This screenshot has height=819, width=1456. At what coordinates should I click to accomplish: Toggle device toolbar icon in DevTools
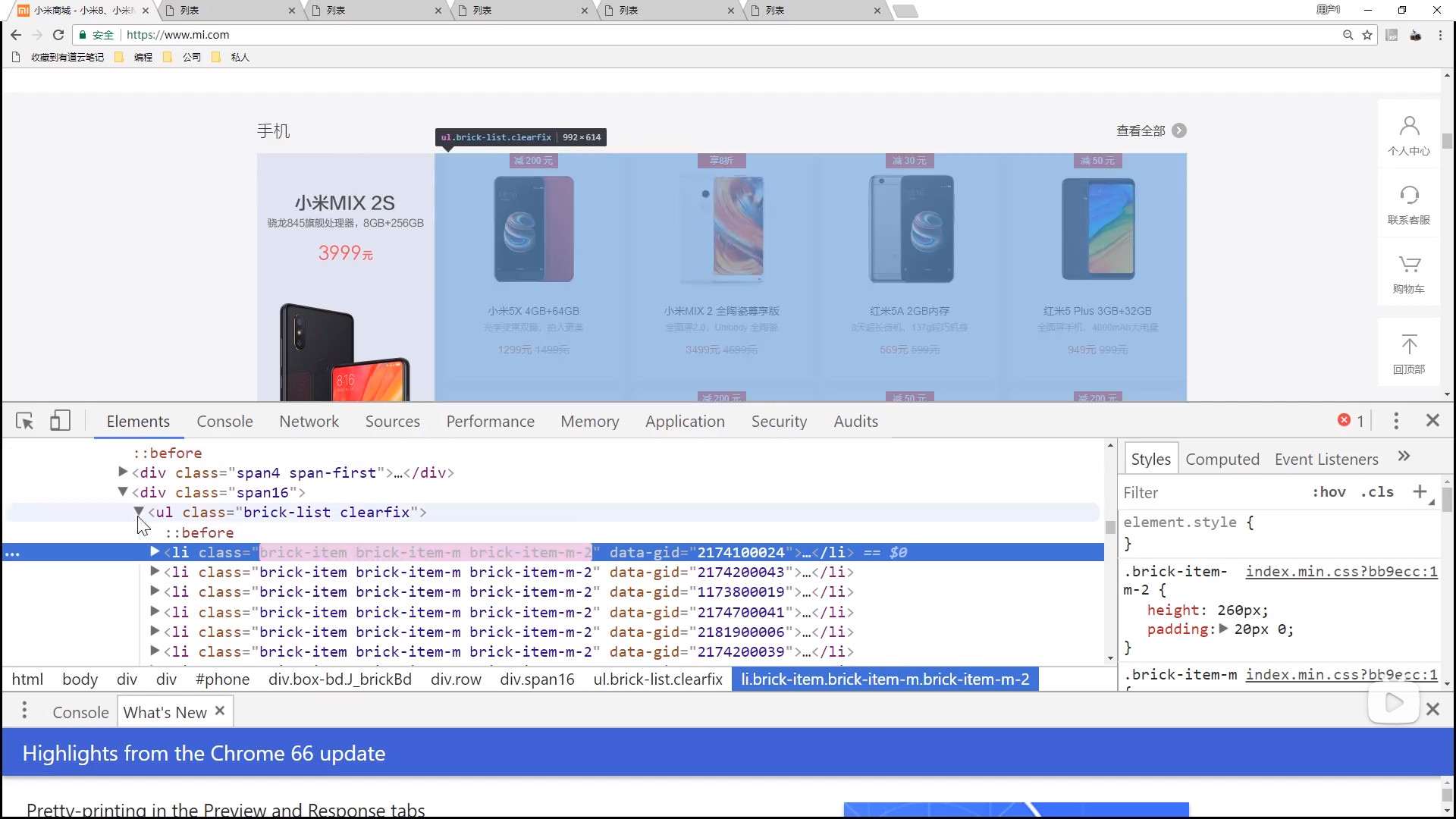60,421
